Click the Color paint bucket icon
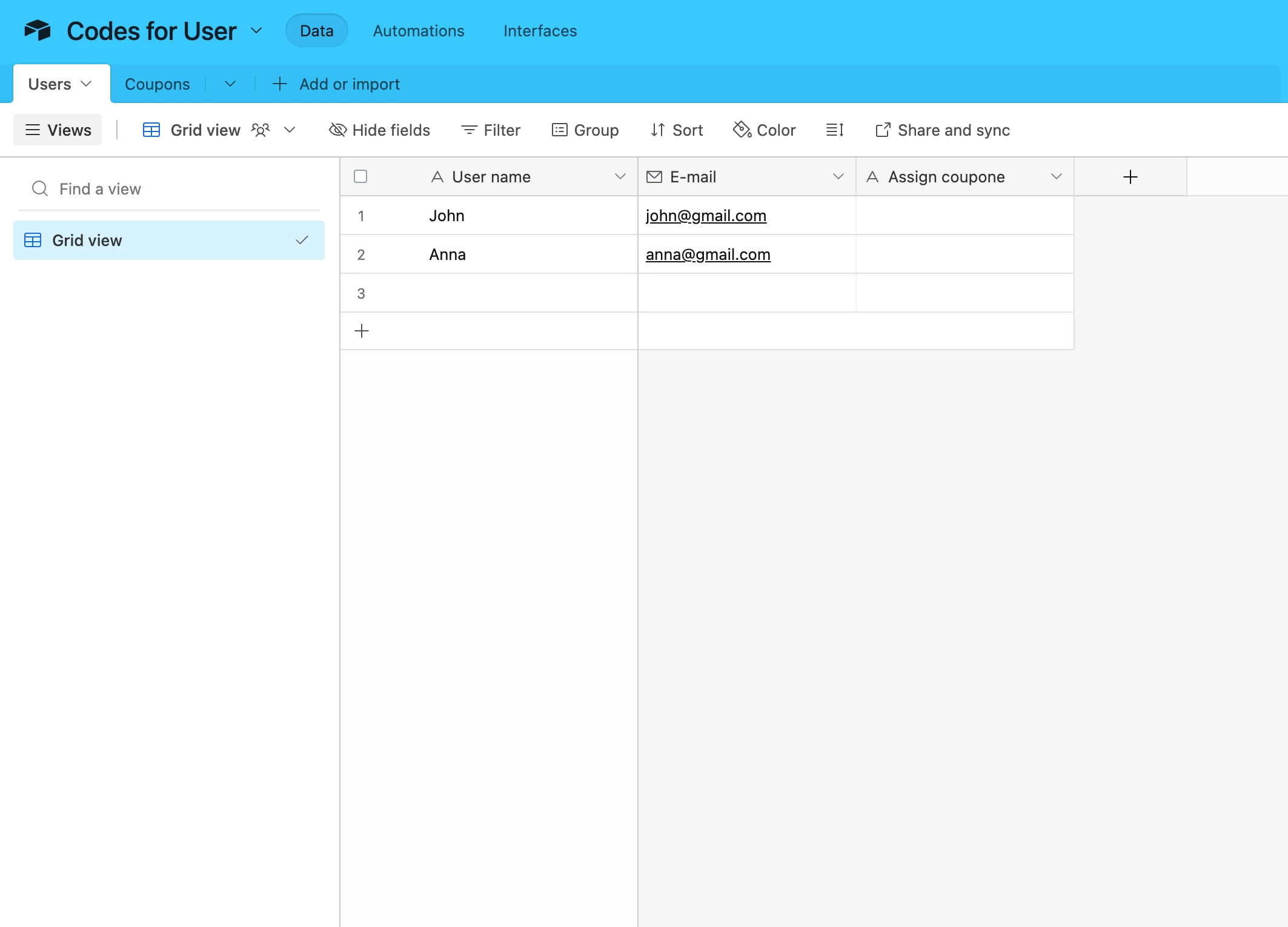The width and height of the screenshot is (1288, 927). [x=742, y=130]
